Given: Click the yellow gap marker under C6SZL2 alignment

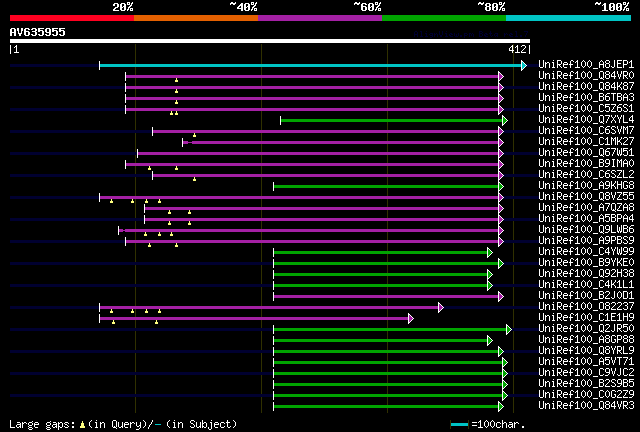Looking at the screenshot, I should point(194,179).
